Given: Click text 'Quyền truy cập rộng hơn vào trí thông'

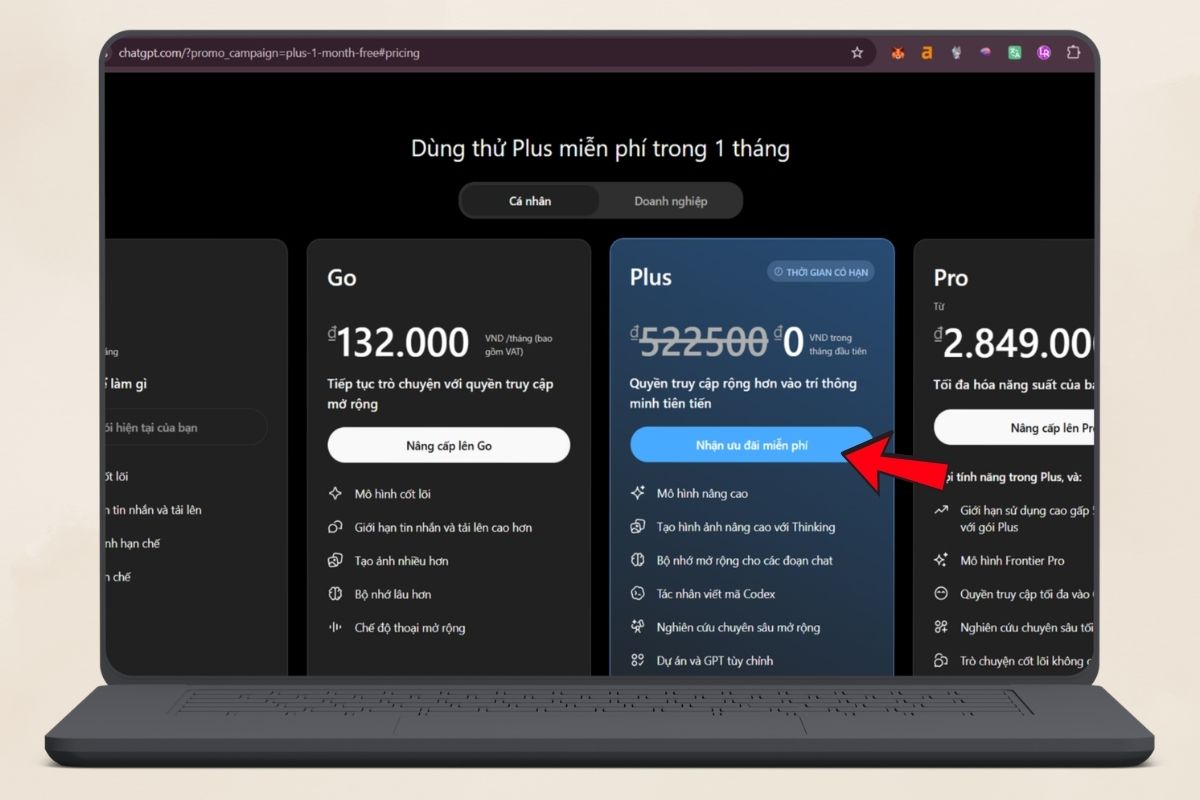Looking at the screenshot, I should (x=743, y=383).
